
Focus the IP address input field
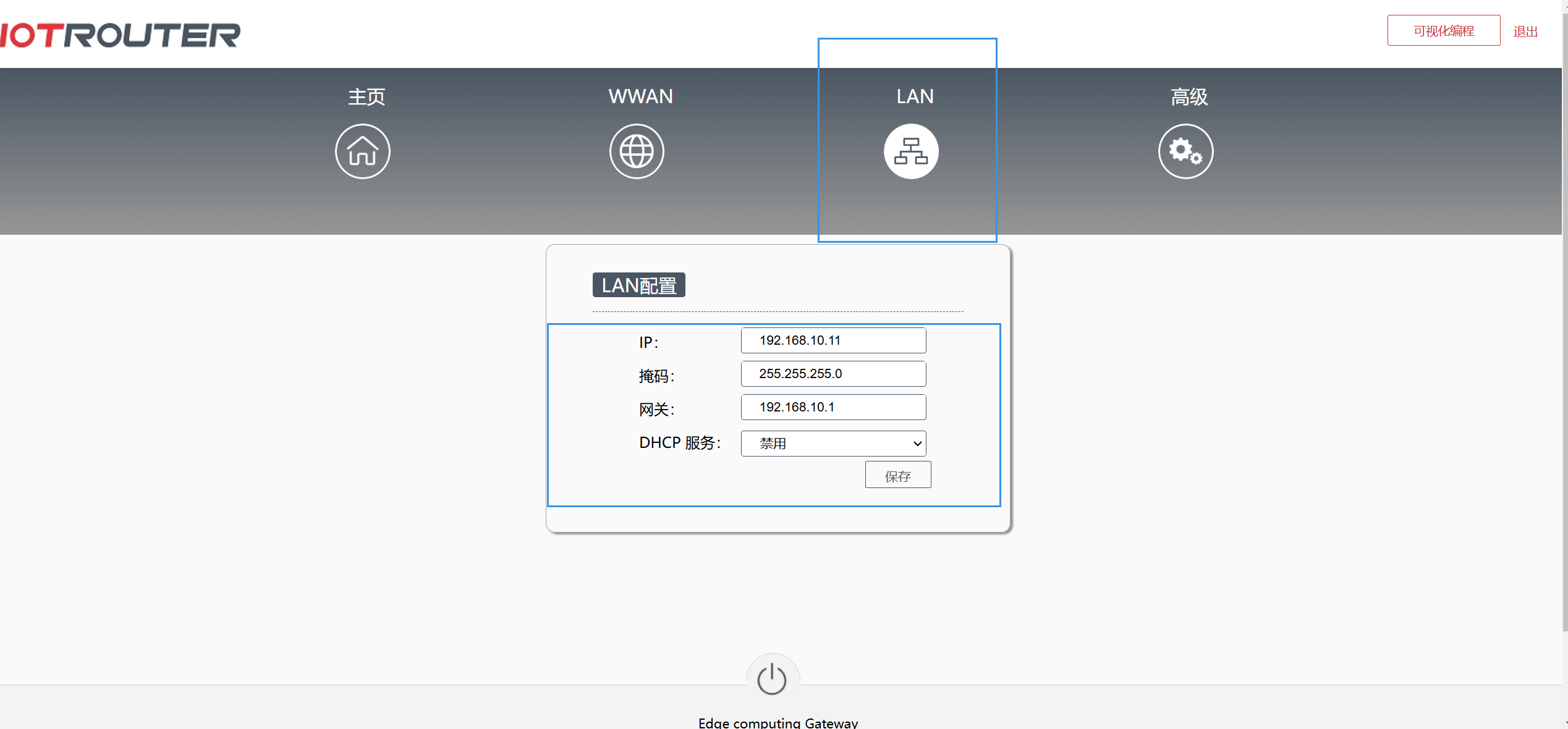(833, 340)
